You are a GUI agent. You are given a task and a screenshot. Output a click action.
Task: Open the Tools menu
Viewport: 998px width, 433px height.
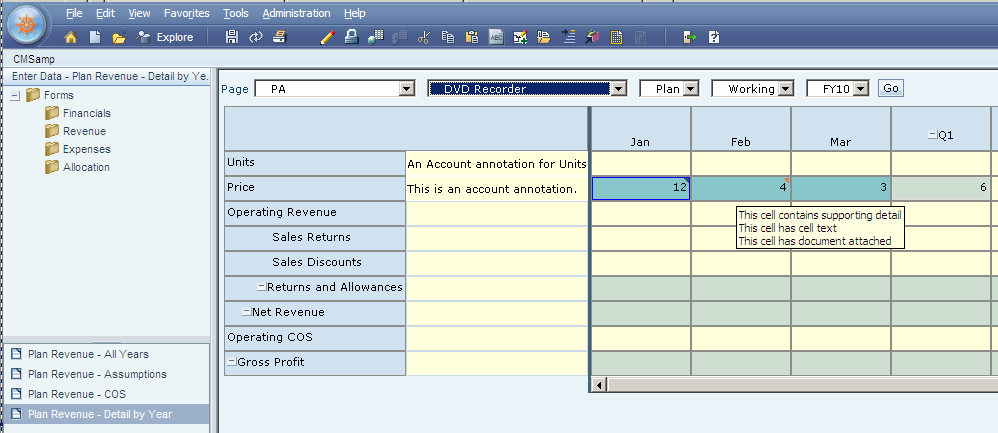[x=236, y=13]
